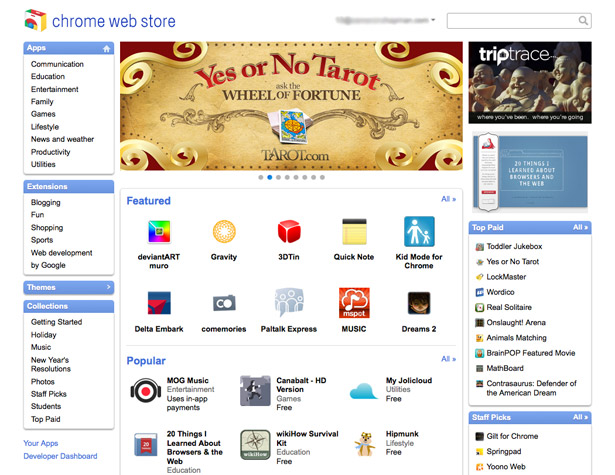Open the mspot MUSIC icon
The width and height of the screenshot is (615, 475).
click(354, 303)
